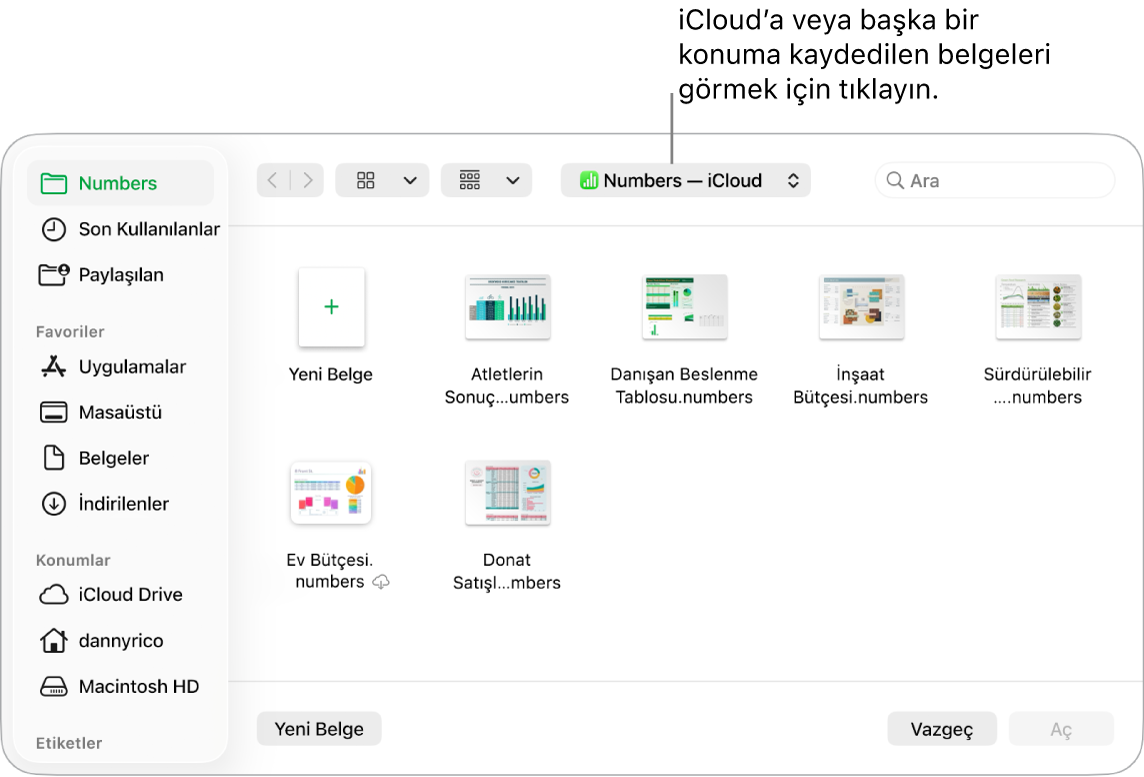Select Ev Bütçesi file thumbnail

tap(331, 492)
